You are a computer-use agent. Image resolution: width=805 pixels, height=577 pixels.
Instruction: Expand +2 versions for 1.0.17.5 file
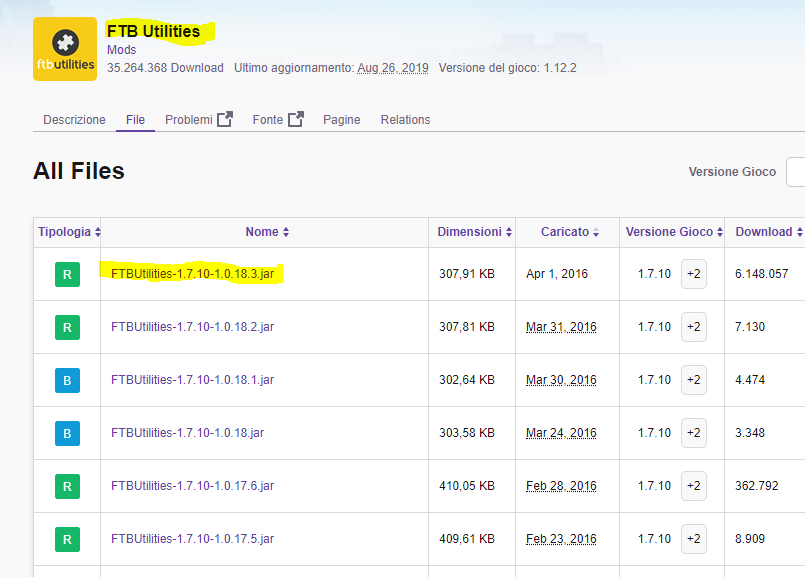point(694,539)
